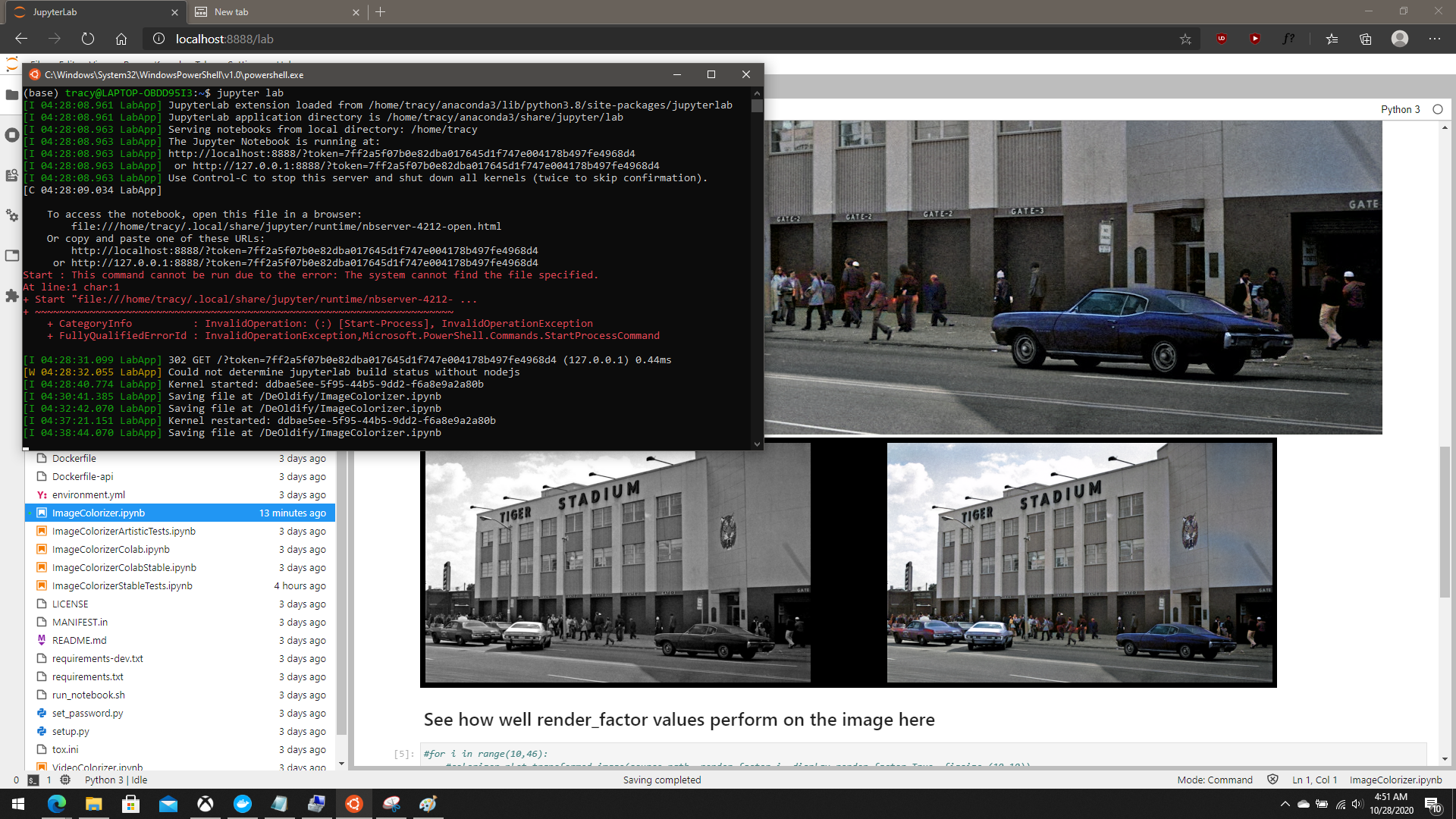Open Docker Desktop from the taskbar
Image resolution: width=1456 pixels, height=819 pixels.
[x=243, y=804]
